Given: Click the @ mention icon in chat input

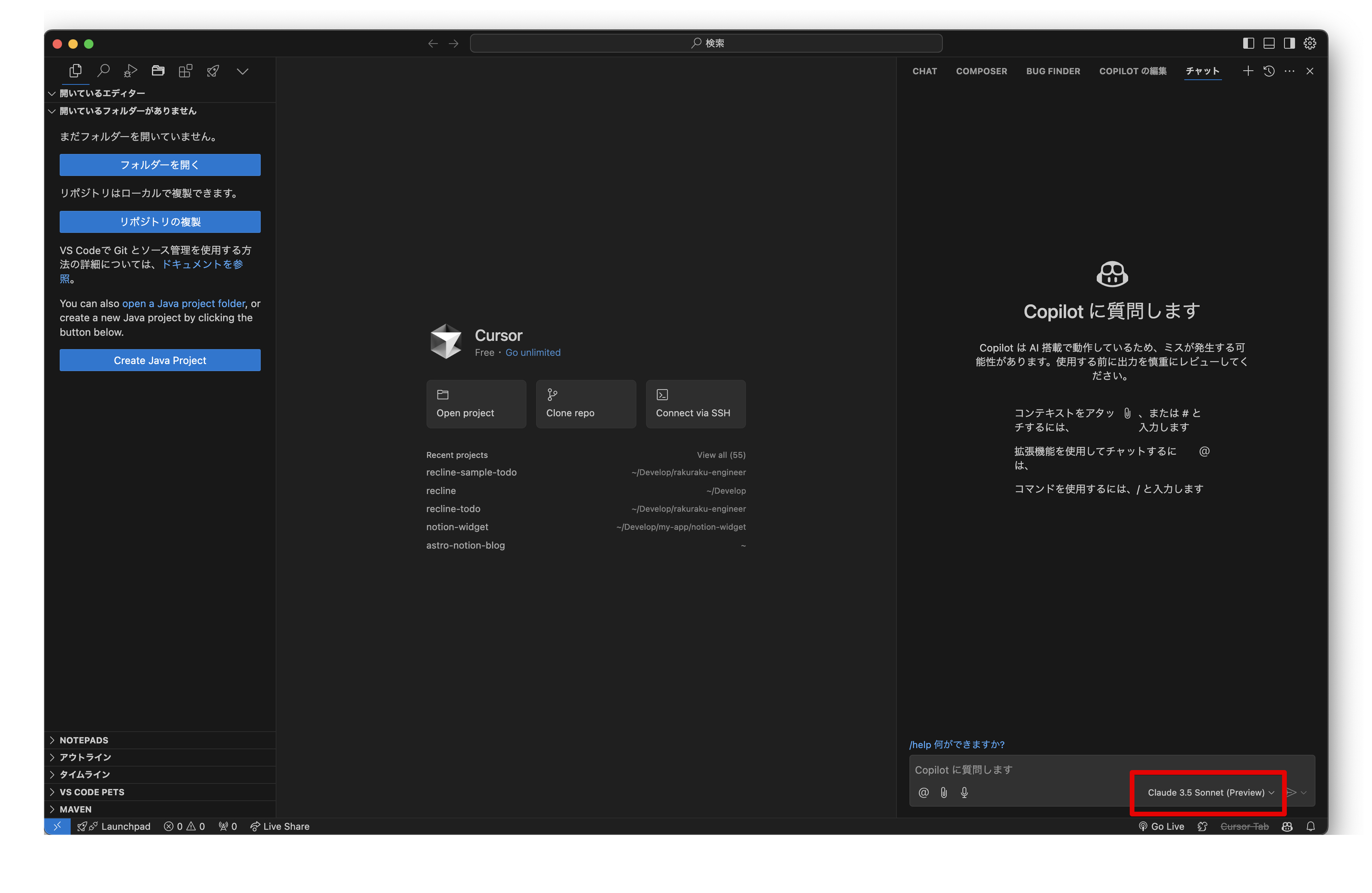Looking at the screenshot, I should [x=924, y=793].
